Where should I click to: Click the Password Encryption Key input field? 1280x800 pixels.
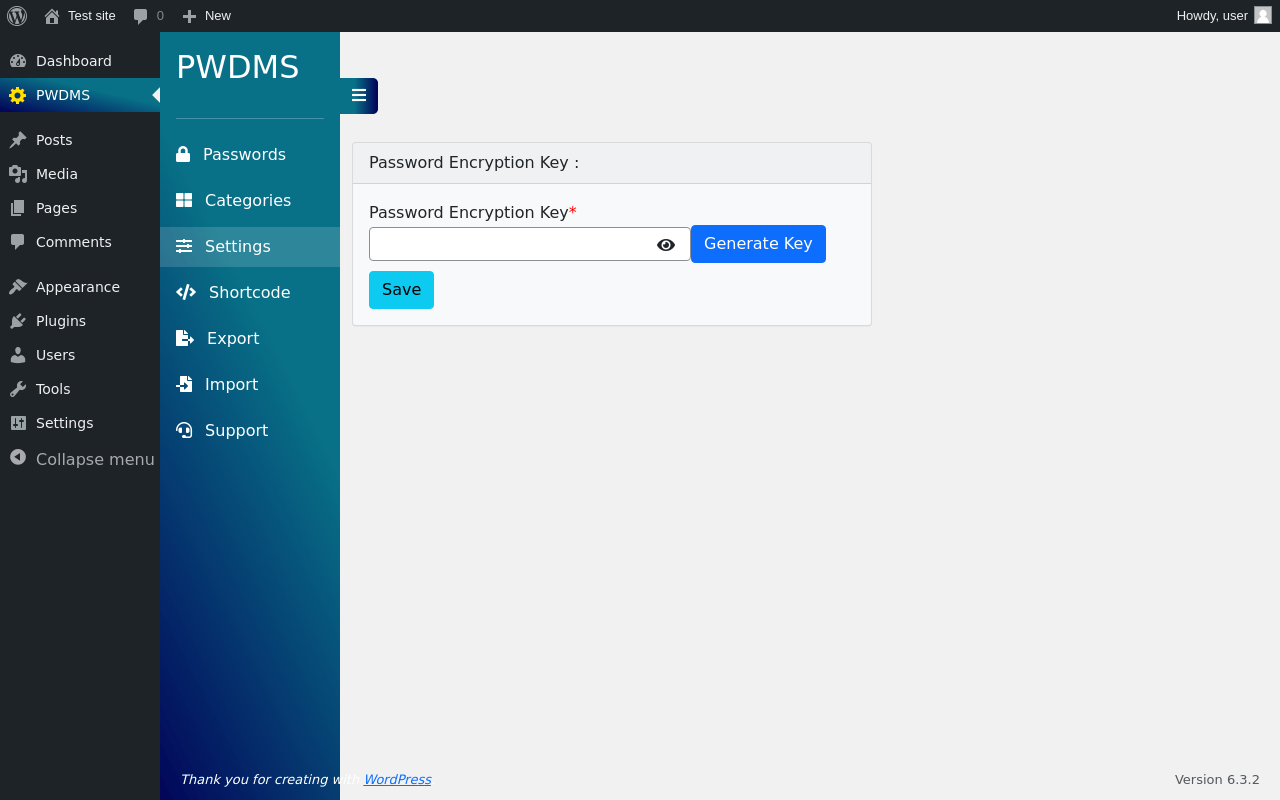tap(512, 244)
